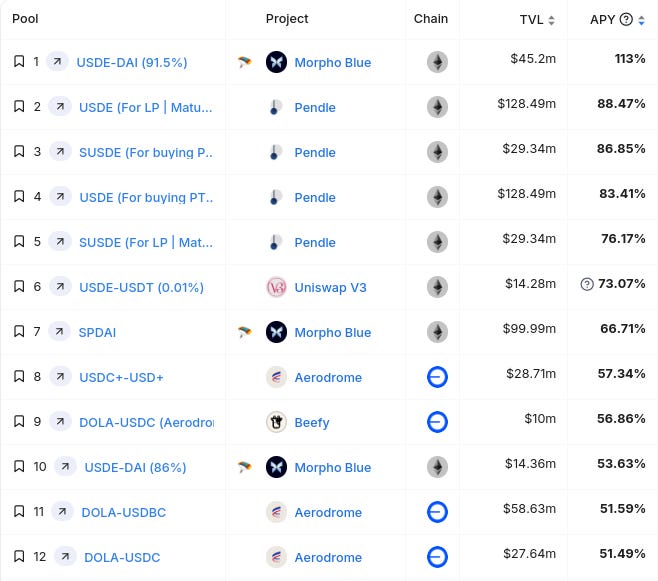The image size is (658, 581).
Task: Sort table by APY column arrows
Action: tap(641, 20)
